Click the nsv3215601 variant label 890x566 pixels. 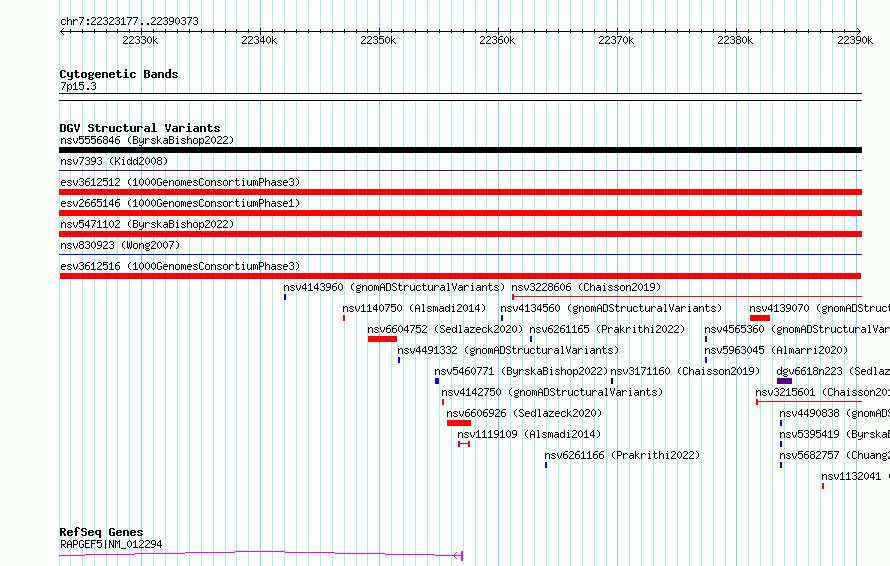pyautogui.click(x=822, y=392)
